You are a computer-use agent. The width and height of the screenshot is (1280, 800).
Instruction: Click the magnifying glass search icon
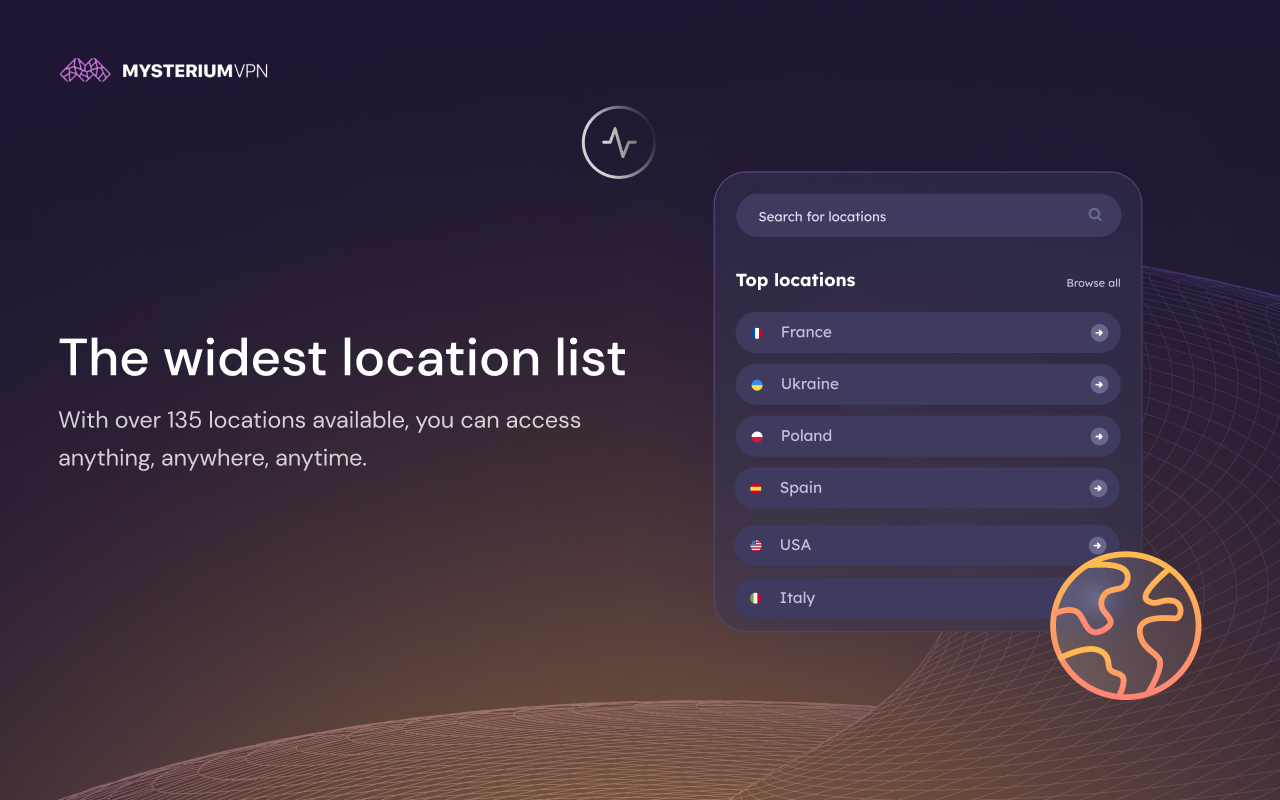click(1095, 215)
